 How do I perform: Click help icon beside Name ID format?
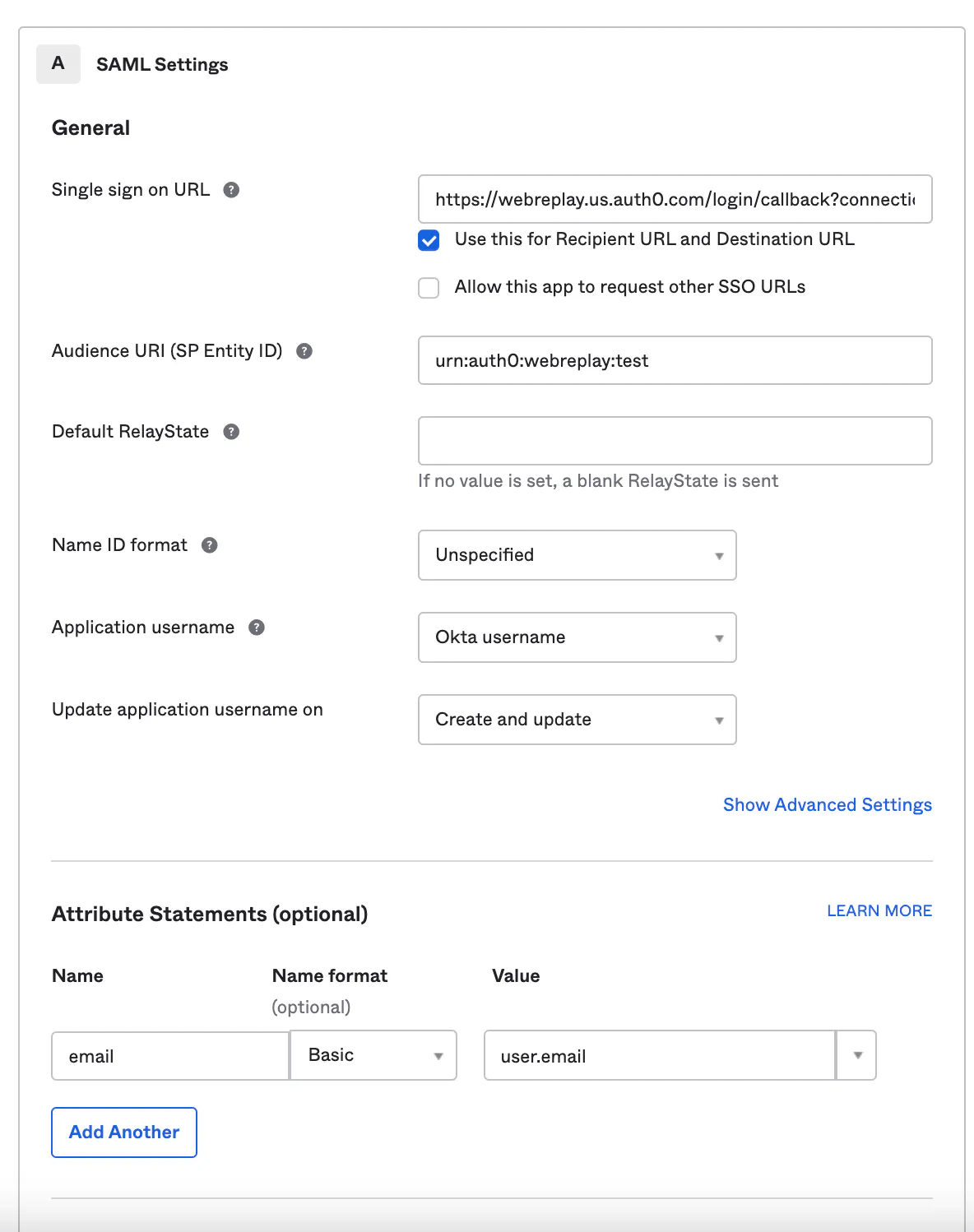pyautogui.click(x=210, y=545)
